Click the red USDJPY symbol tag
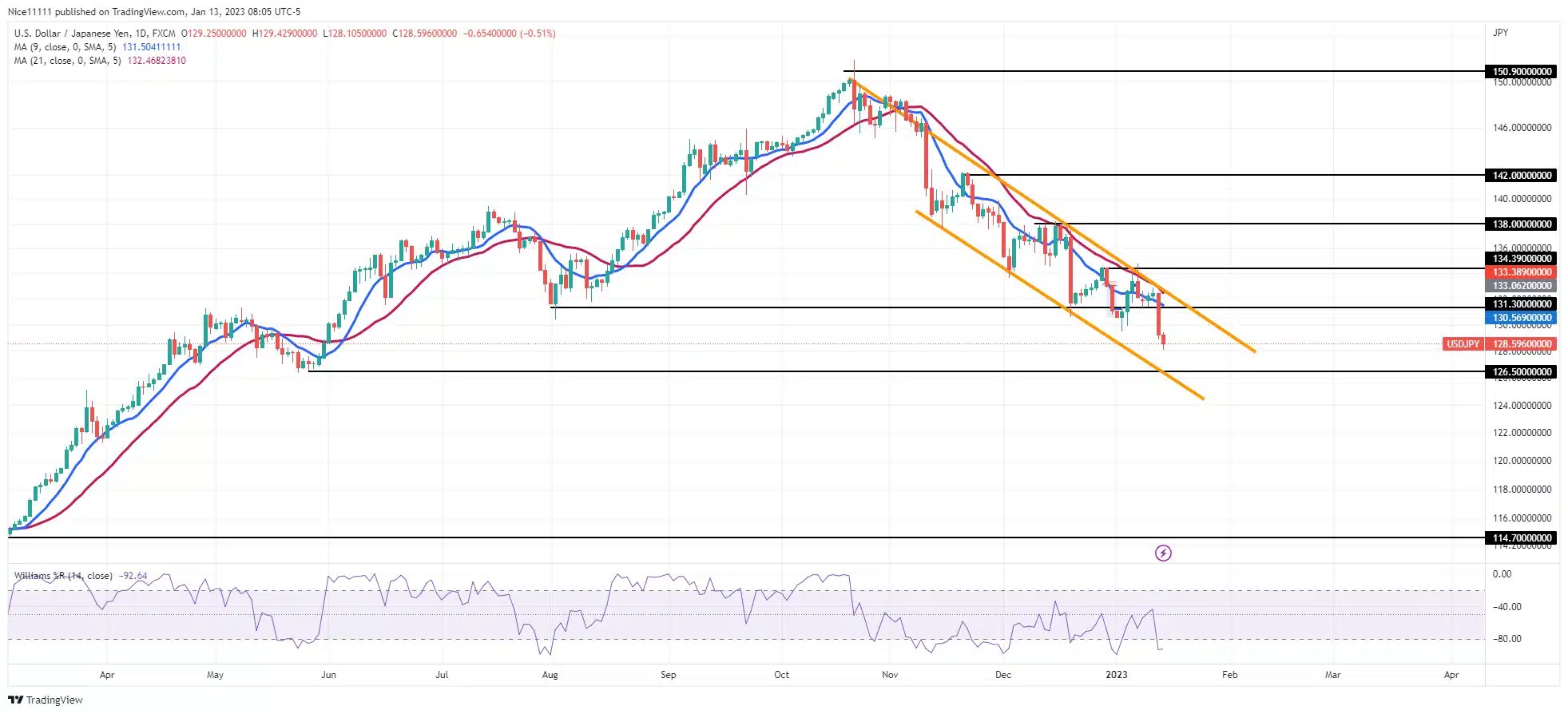This screenshot has height=714, width=1568. point(1463,344)
